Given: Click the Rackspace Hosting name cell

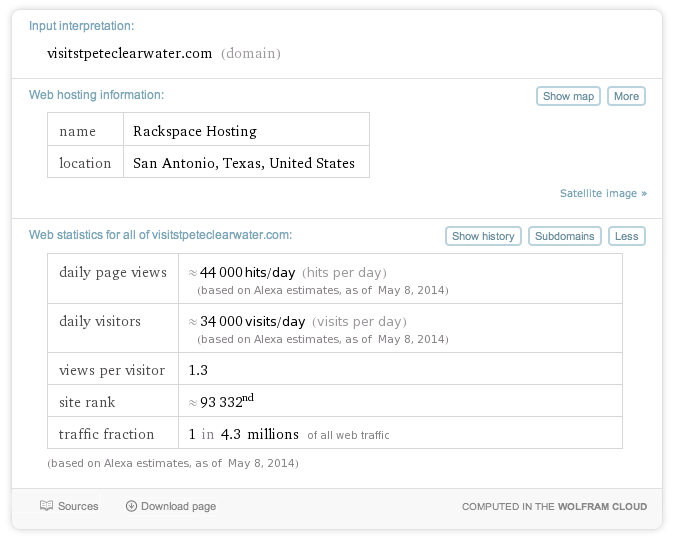Looking at the screenshot, I should tap(195, 131).
